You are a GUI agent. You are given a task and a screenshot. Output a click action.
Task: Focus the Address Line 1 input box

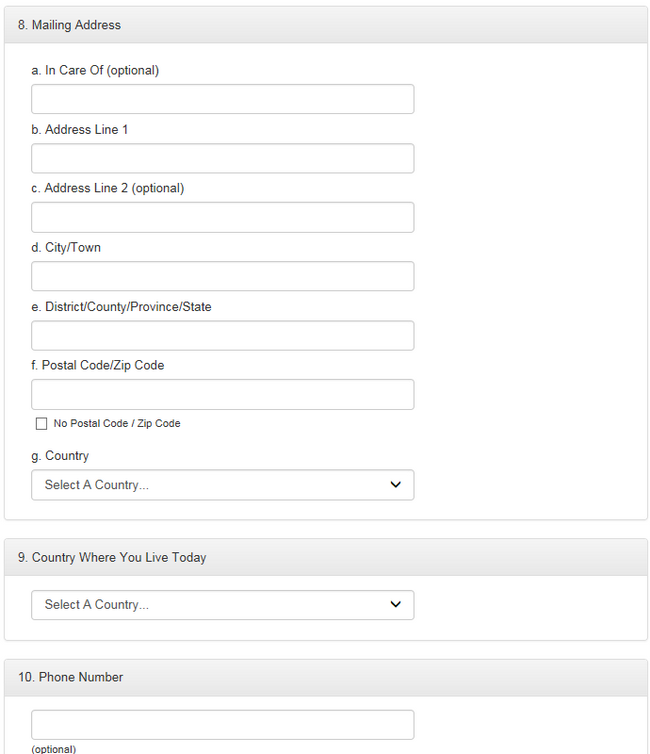(x=222, y=158)
